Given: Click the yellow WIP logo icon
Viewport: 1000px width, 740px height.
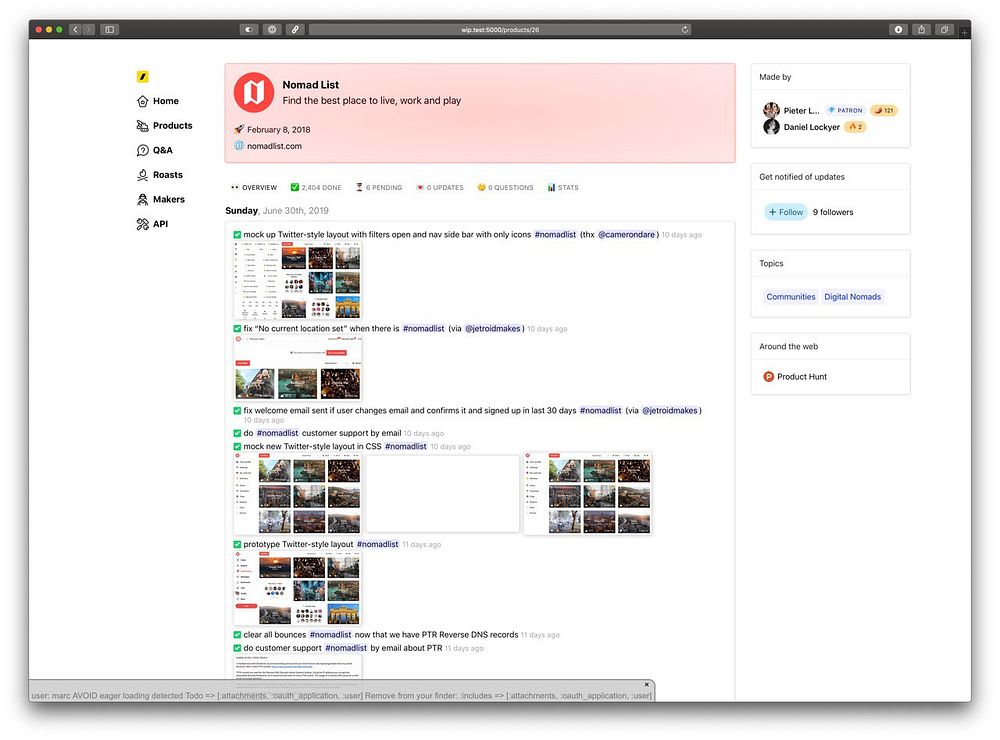Looking at the screenshot, I should coord(143,77).
